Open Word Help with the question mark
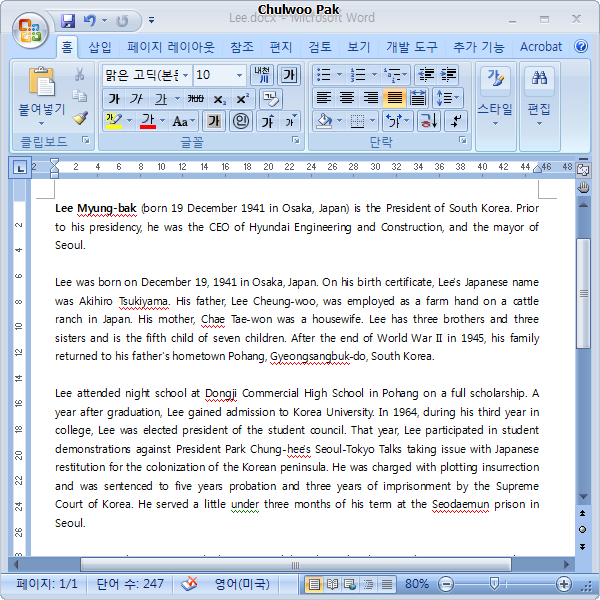600x600 pixels. pos(581,46)
